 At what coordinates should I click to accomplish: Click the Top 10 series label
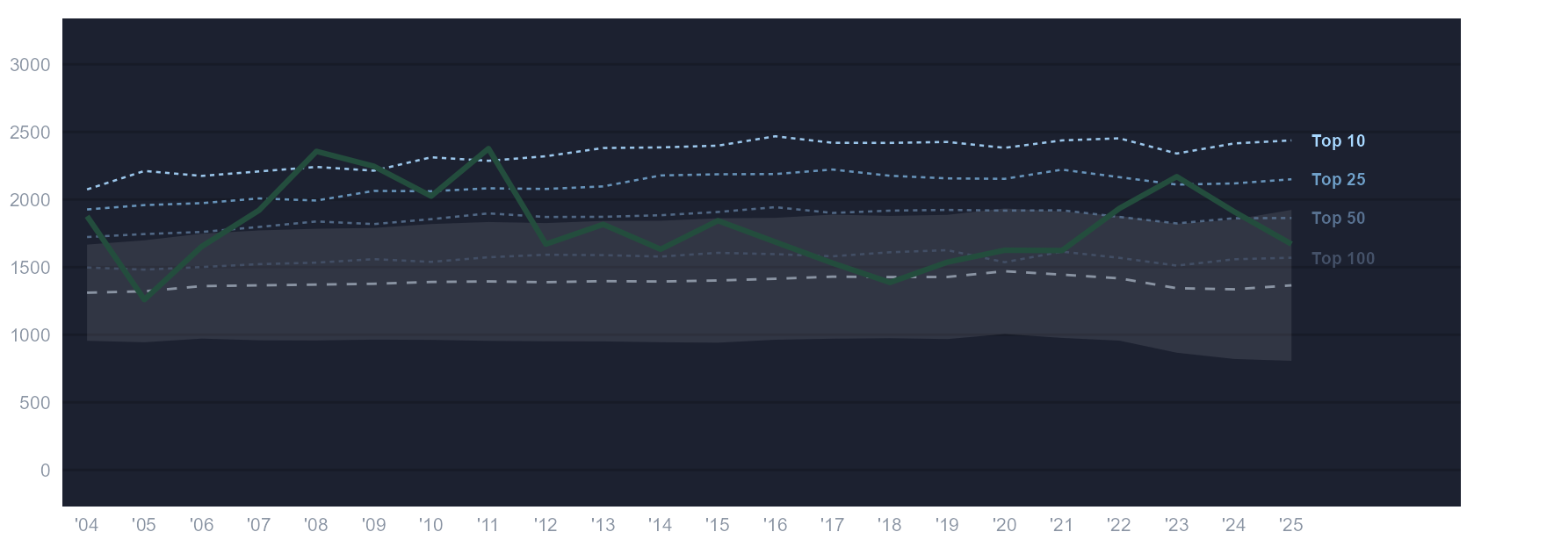pos(1338,140)
